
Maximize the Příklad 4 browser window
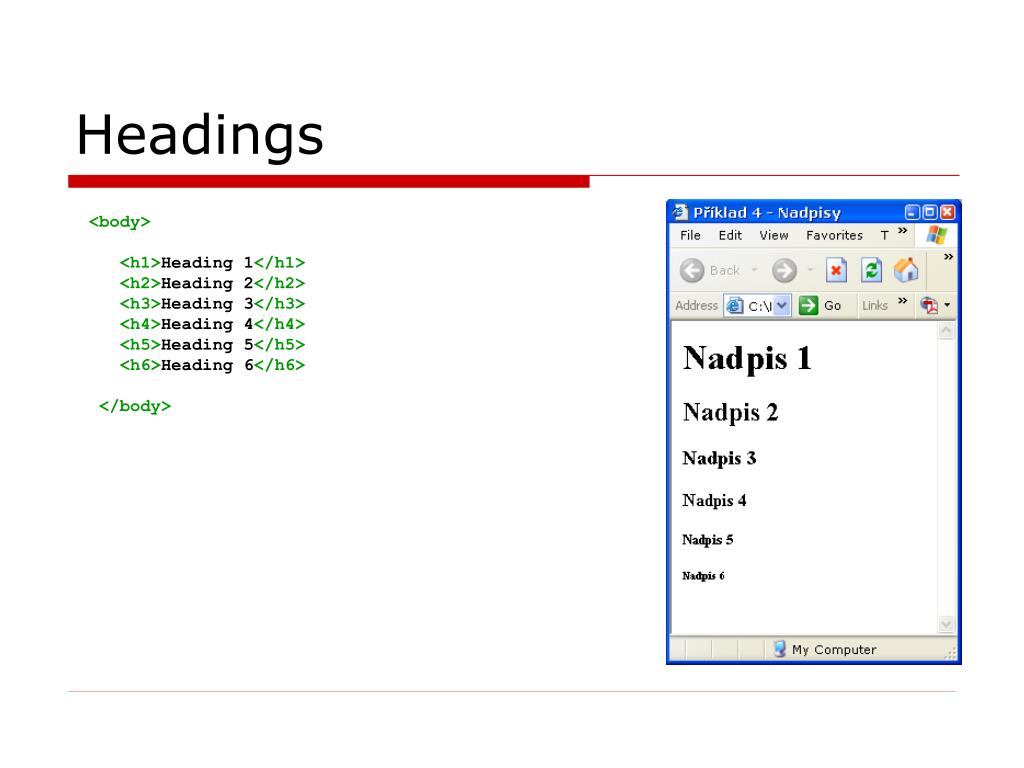[x=929, y=212]
